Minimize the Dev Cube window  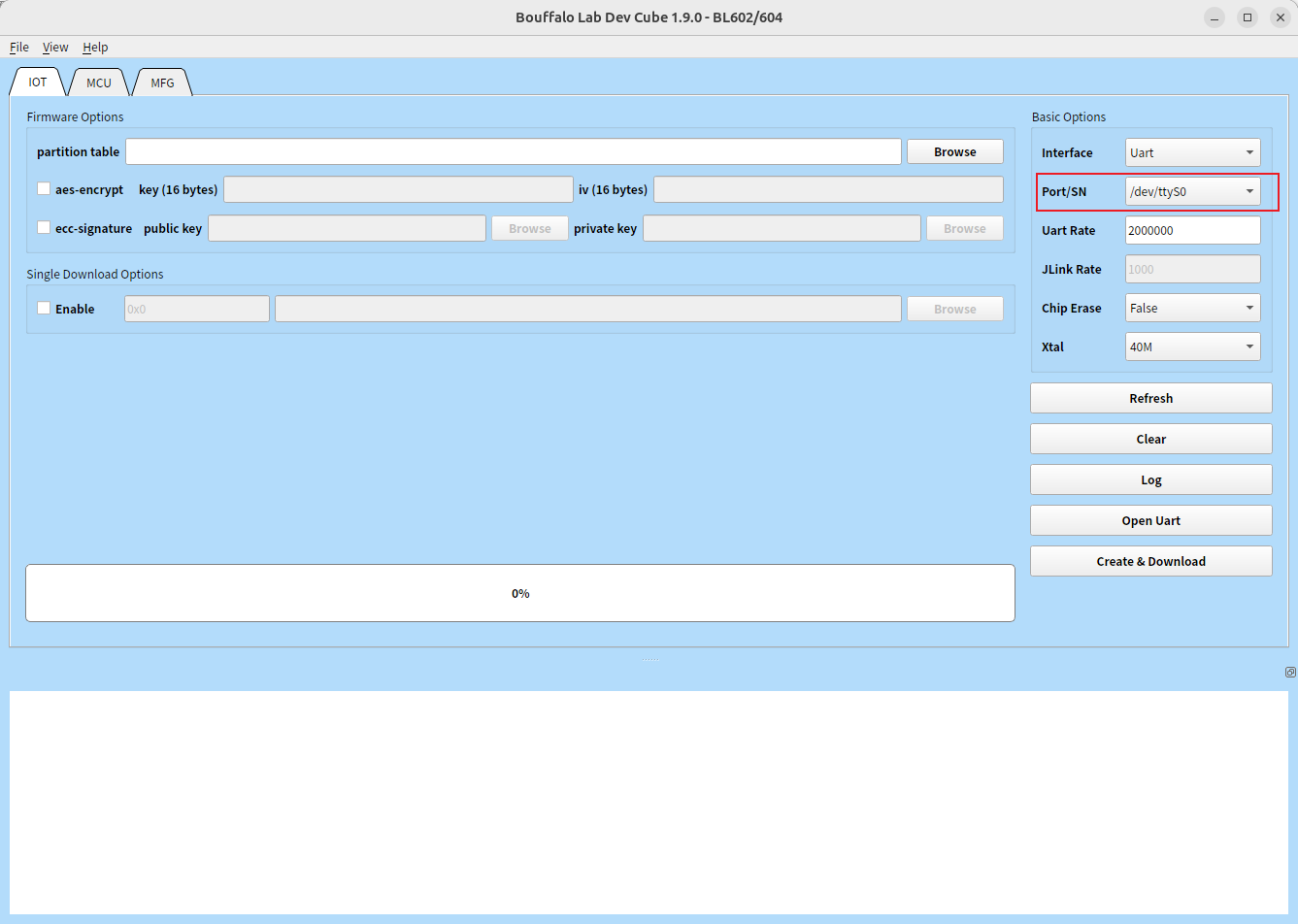point(1215,17)
